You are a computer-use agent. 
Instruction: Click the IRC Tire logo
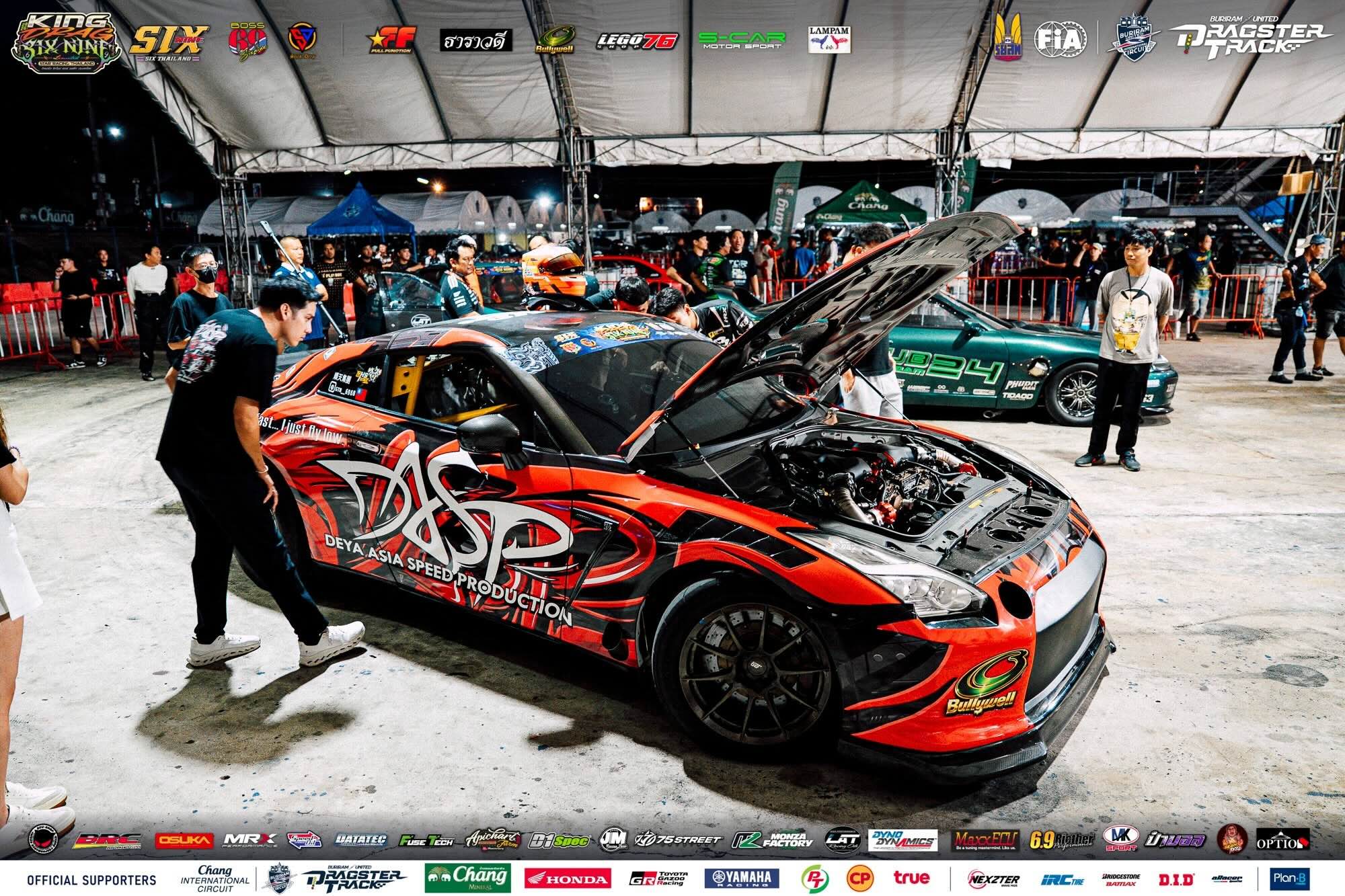[x=1063, y=879]
